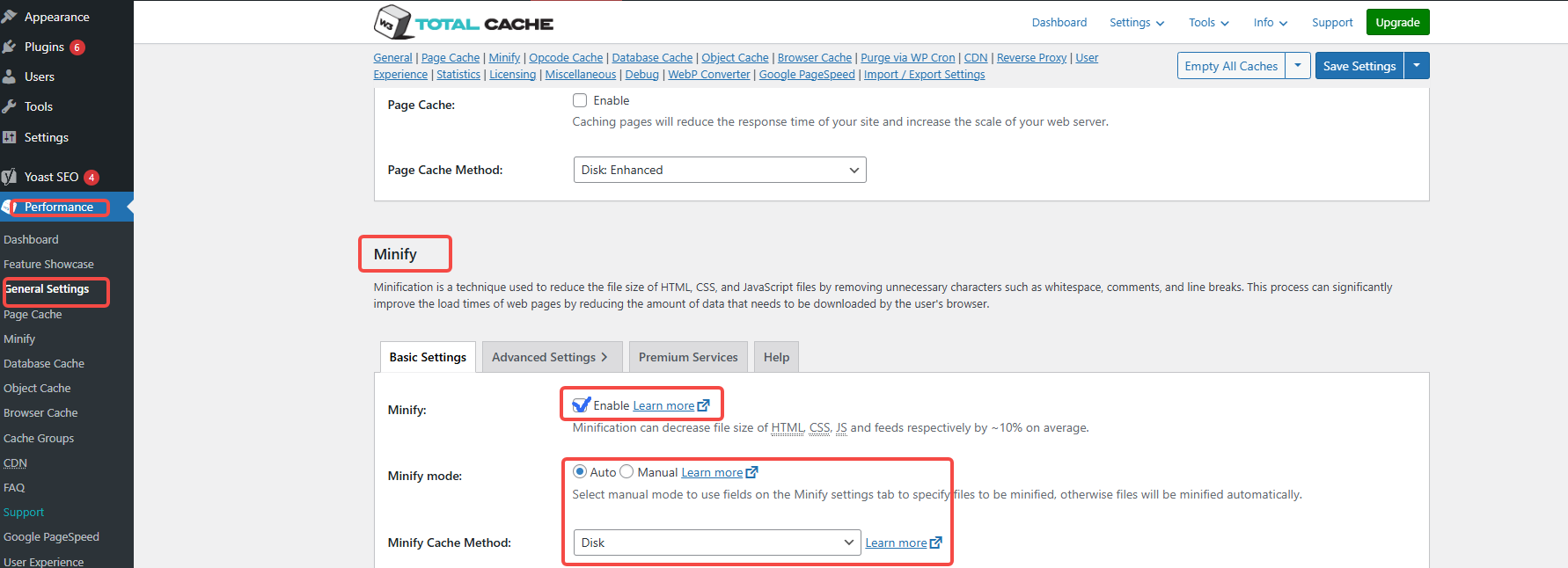This screenshot has width=1568, height=568.
Task: Open Object Cache in the sidebar submenu
Action: pyautogui.click(x=37, y=388)
